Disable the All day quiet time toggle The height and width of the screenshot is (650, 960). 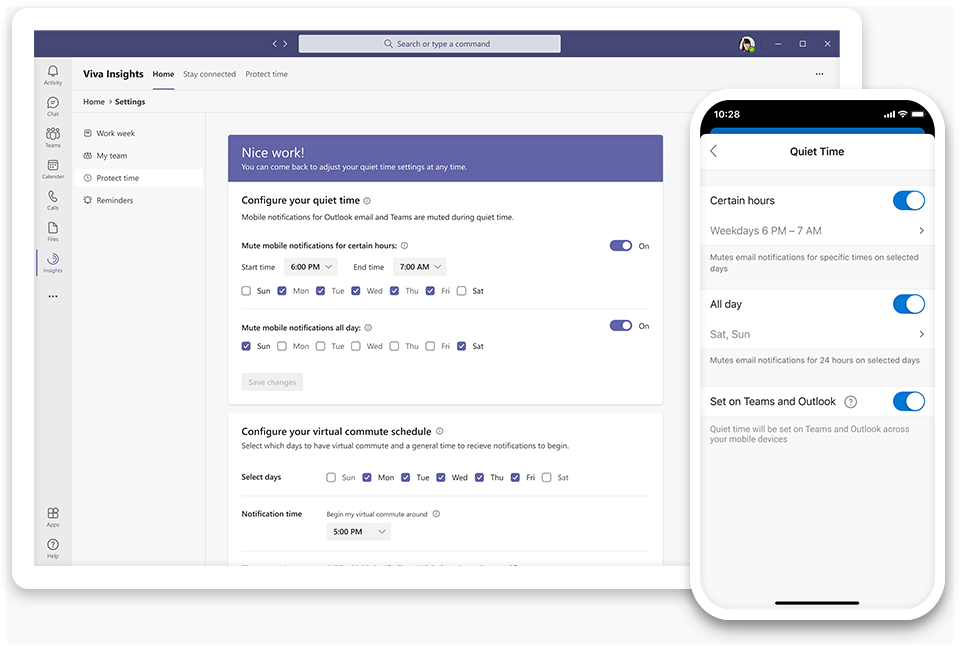pyautogui.click(x=908, y=304)
